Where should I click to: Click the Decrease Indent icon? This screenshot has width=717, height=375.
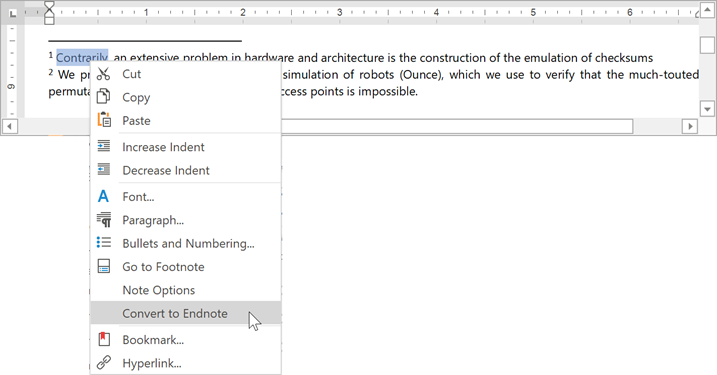click(x=104, y=170)
